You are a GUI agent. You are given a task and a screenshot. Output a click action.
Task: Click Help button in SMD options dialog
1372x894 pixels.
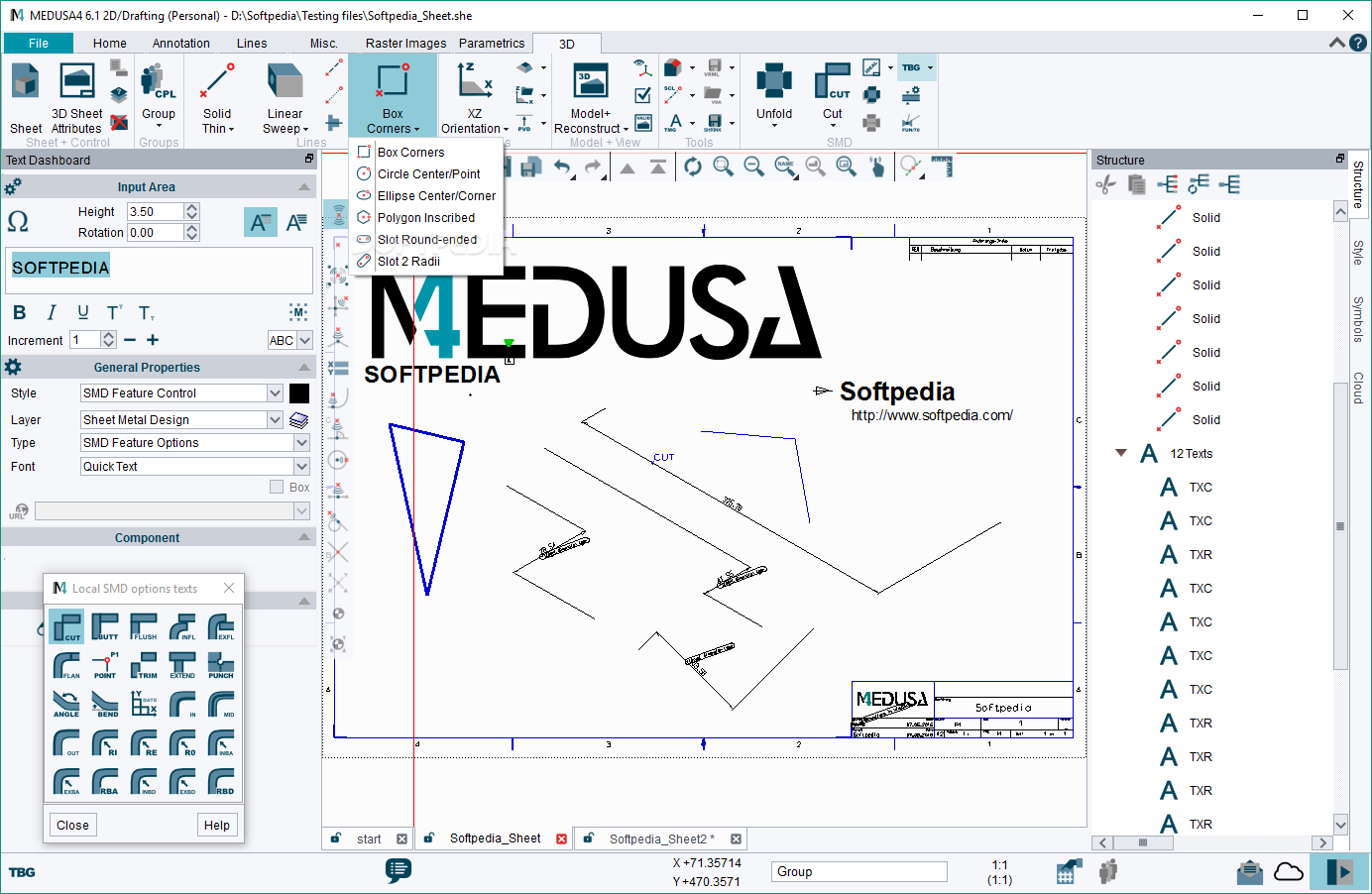tap(217, 826)
